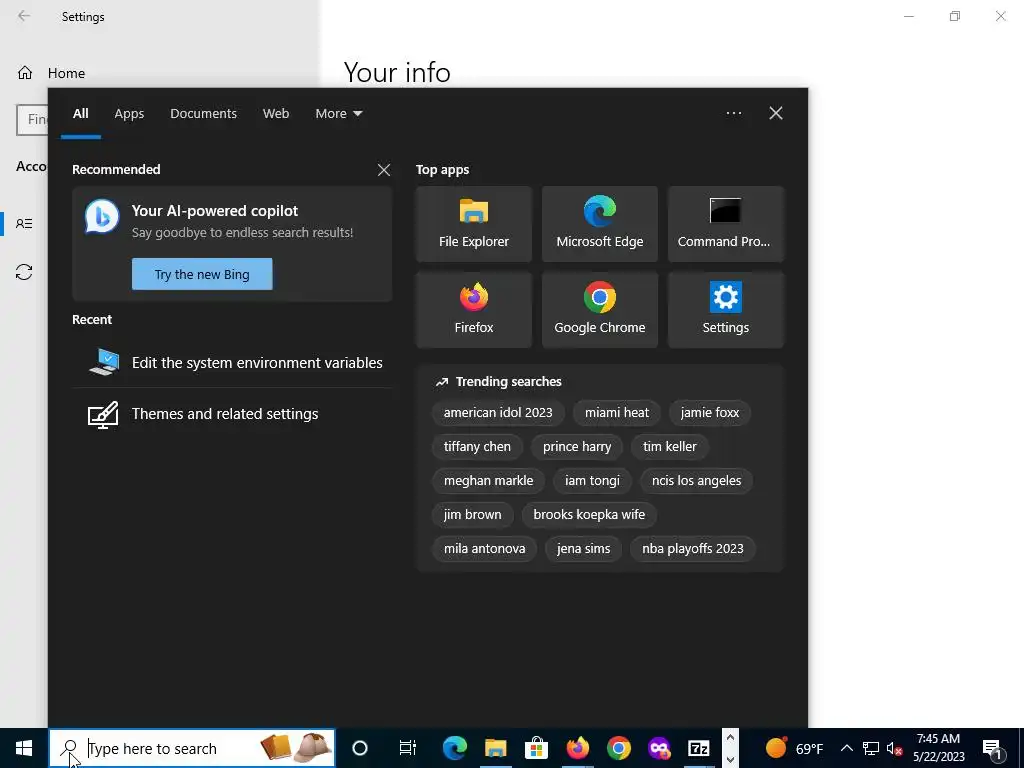Screen dimensions: 1024x768
Task: Click the search highlight illustration in search box
Action: (296, 748)
